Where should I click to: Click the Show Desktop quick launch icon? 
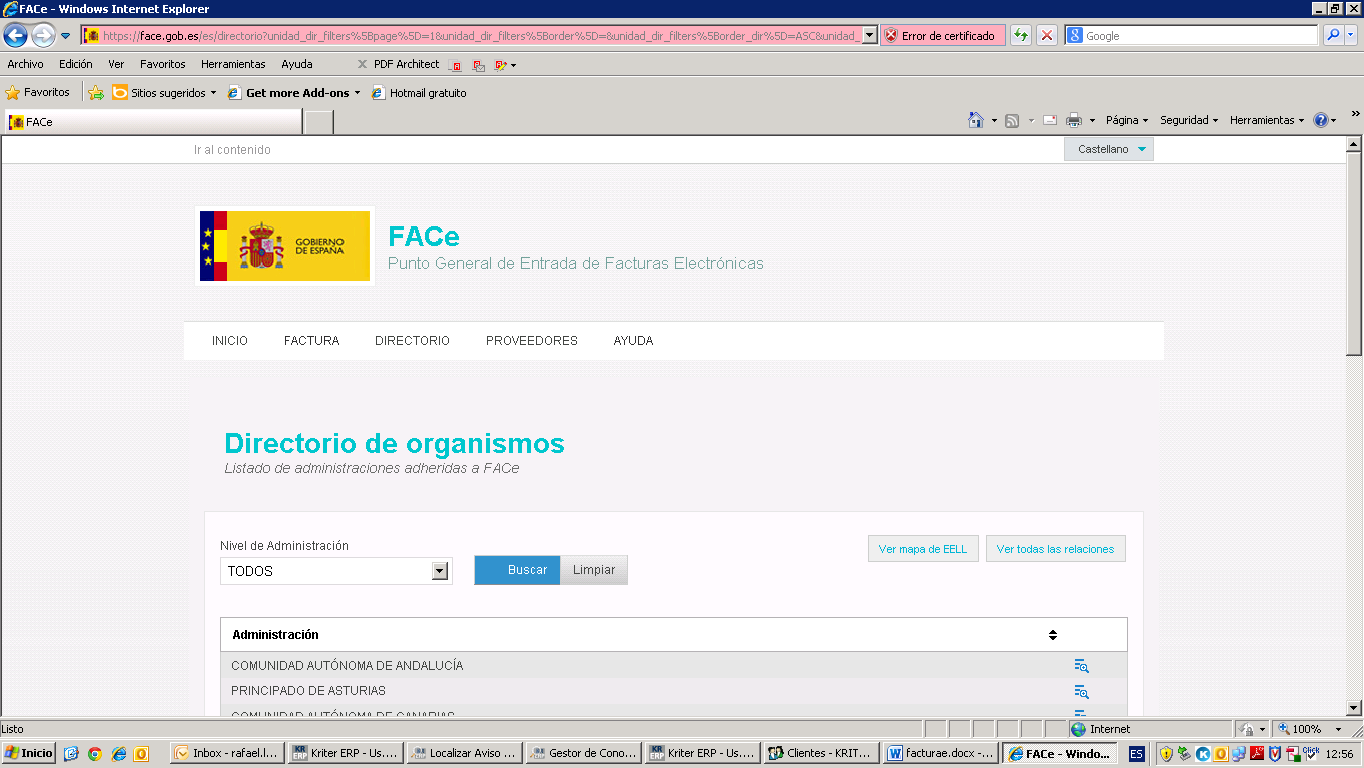click(71, 754)
